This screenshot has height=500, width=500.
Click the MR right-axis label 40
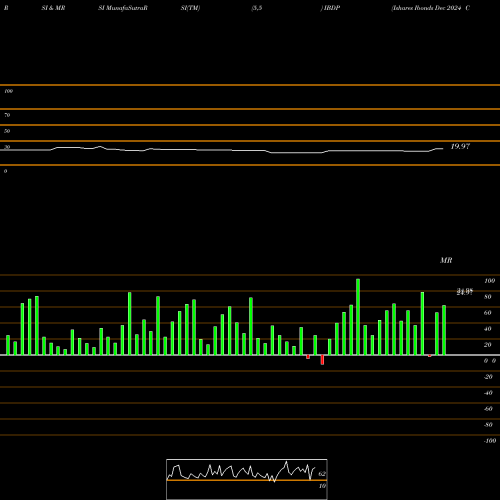pyautogui.click(x=488, y=329)
